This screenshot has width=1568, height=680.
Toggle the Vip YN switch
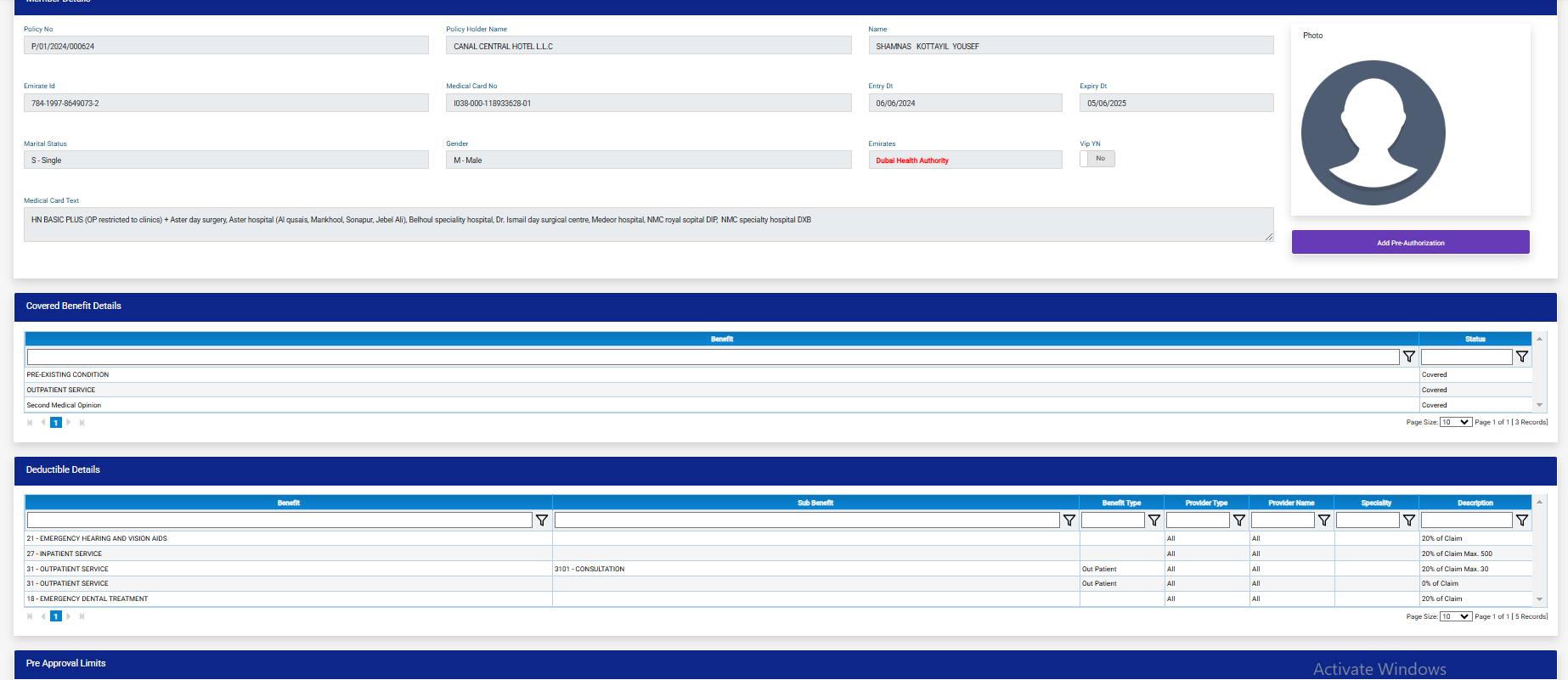1097,159
